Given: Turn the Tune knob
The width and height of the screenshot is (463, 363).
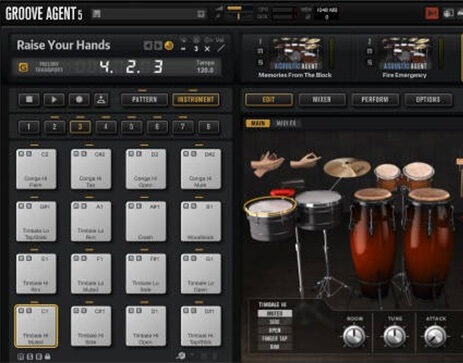Looking at the screenshot, I should [394, 336].
